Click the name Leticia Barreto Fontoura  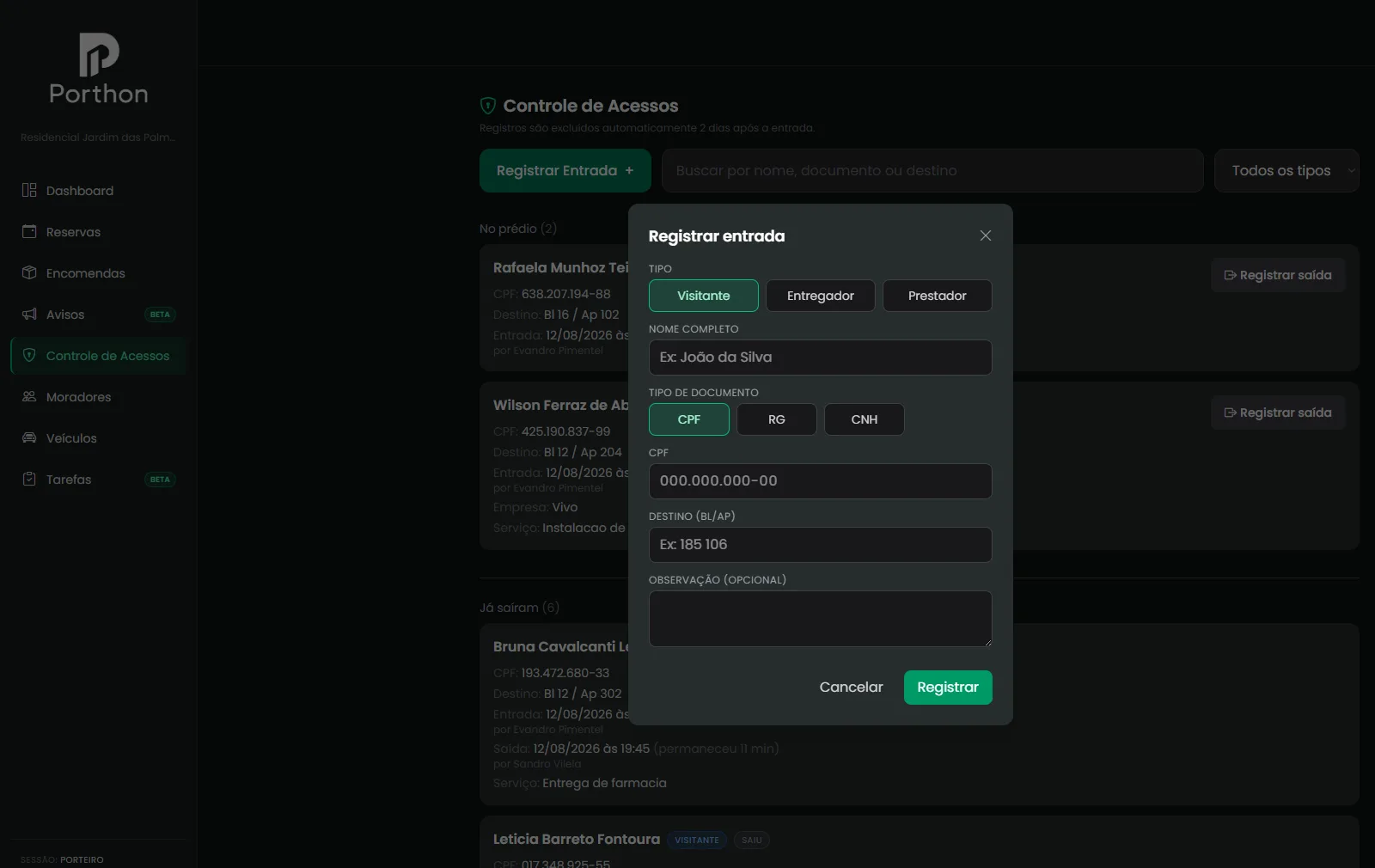click(x=577, y=839)
